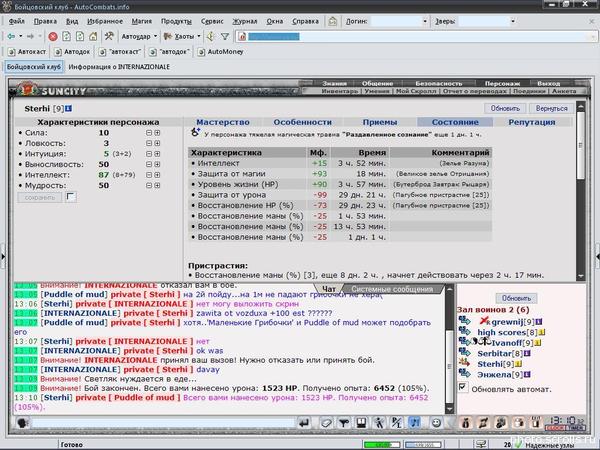This screenshot has width=600, height=450.
Task: Click the money bag icon in bottom bar
Action: (x=466, y=423)
